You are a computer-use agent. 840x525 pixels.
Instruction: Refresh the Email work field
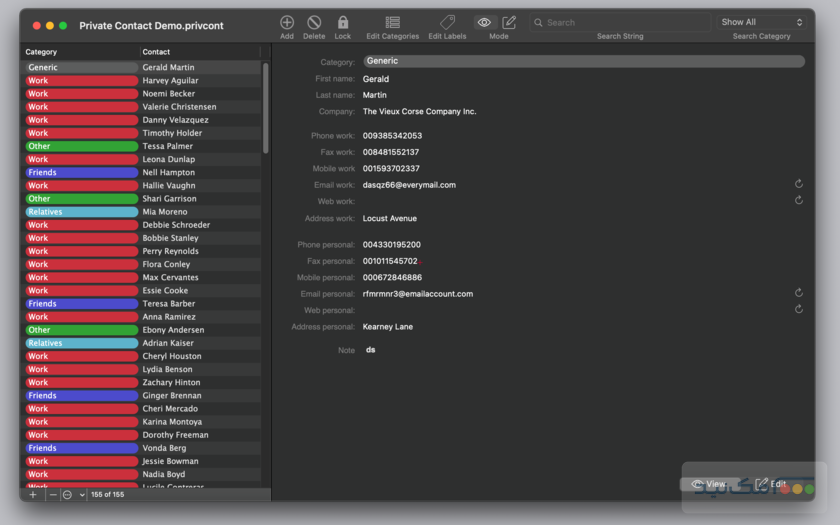[x=799, y=184]
